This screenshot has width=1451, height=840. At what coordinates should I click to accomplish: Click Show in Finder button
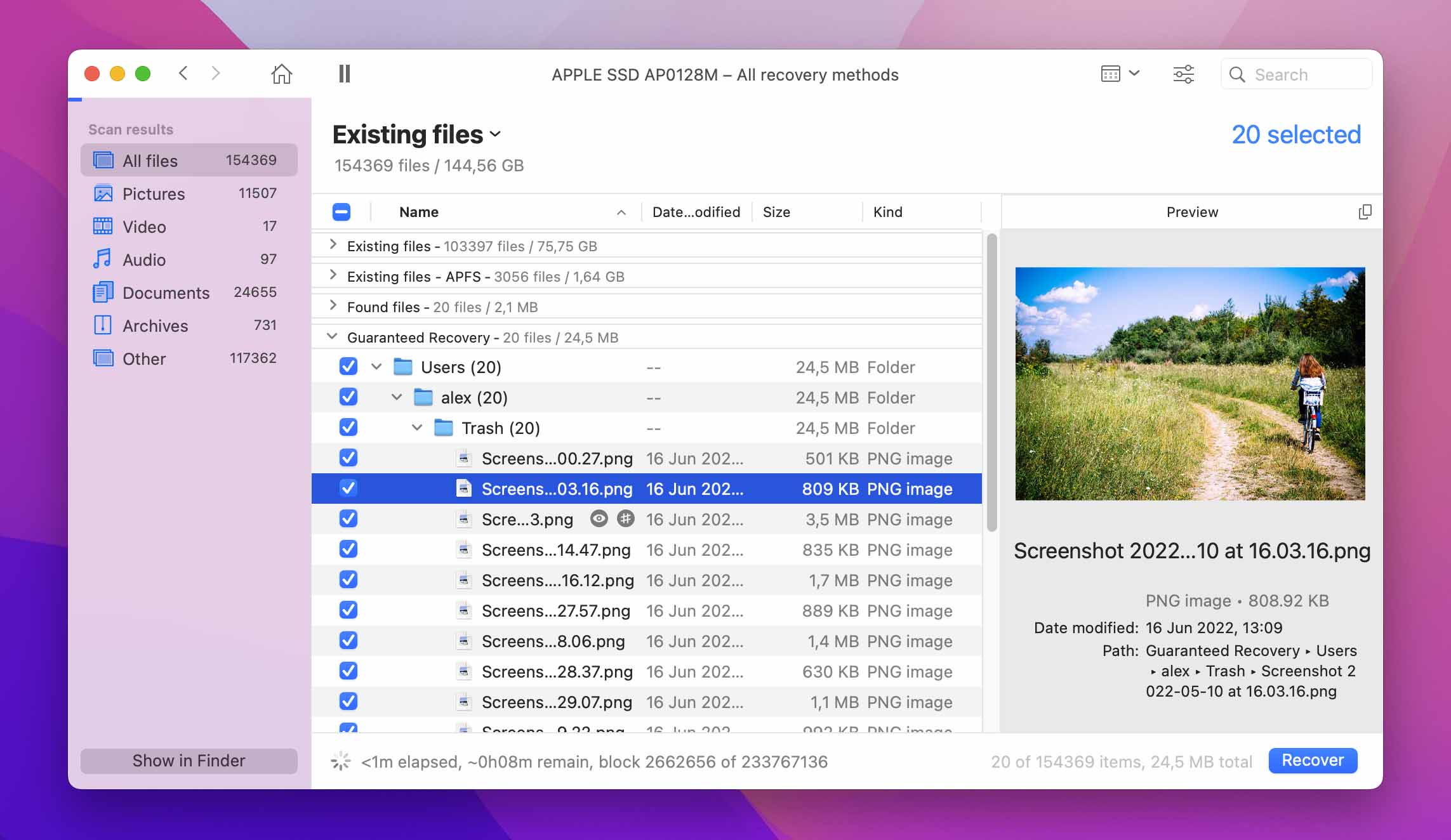[189, 761]
